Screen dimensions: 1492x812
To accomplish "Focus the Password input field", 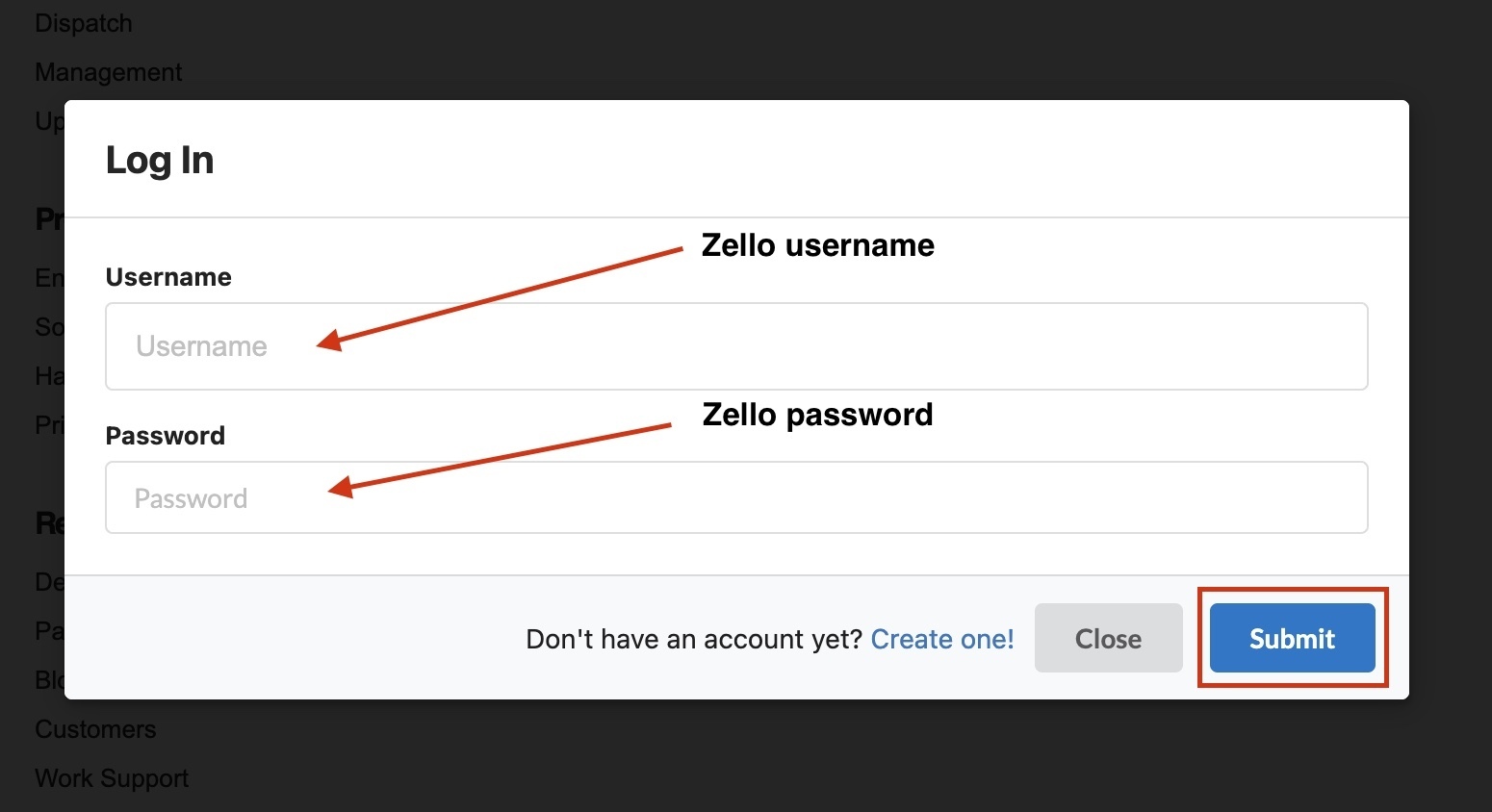I will click(736, 497).
